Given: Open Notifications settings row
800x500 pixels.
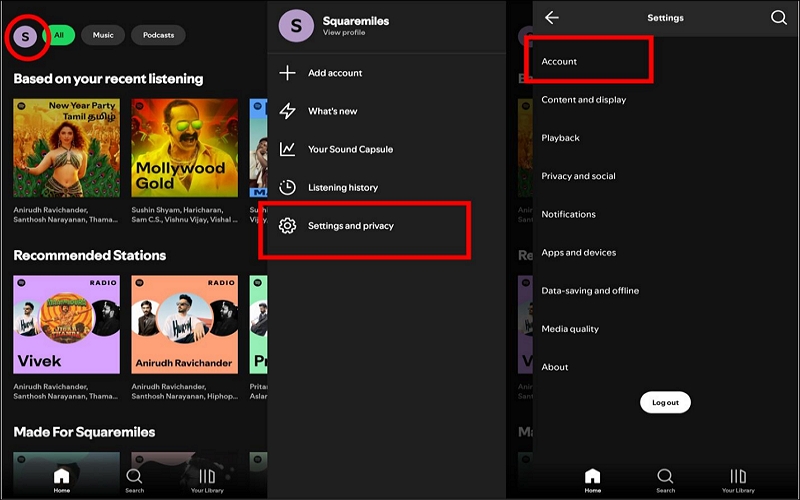Looking at the screenshot, I should (x=665, y=214).
